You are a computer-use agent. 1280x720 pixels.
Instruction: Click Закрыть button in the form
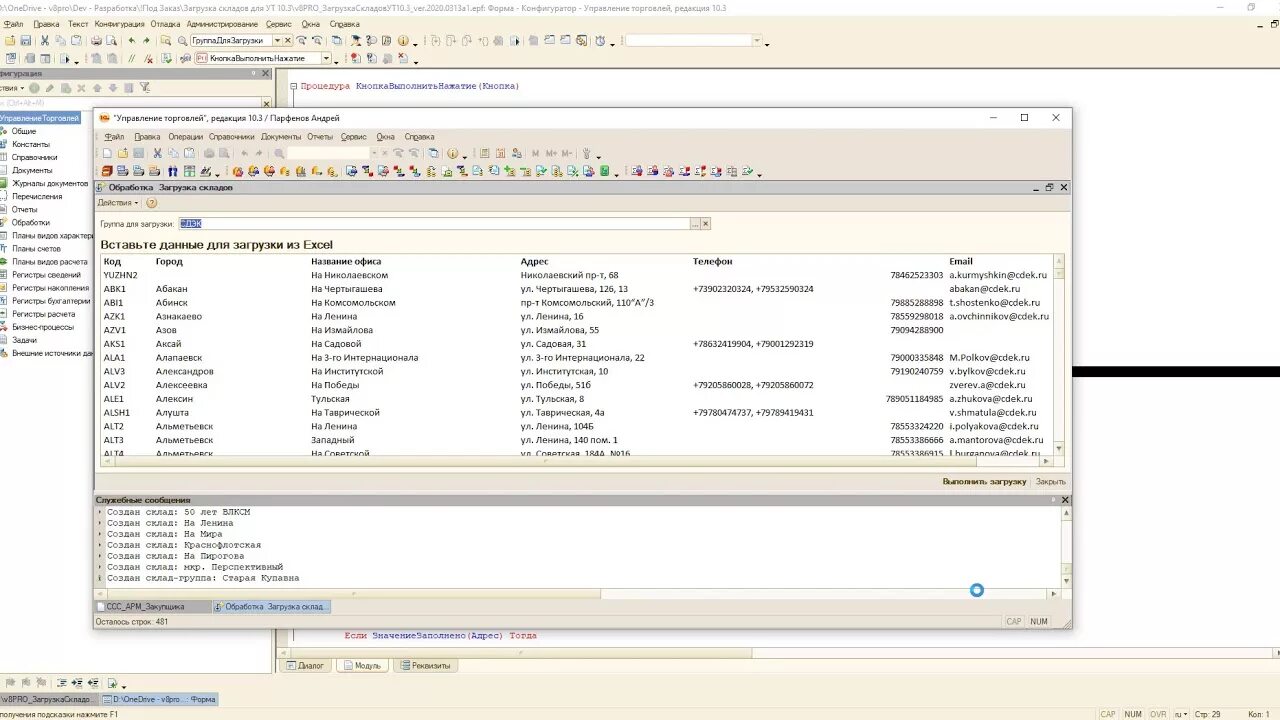click(x=1050, y=482)
